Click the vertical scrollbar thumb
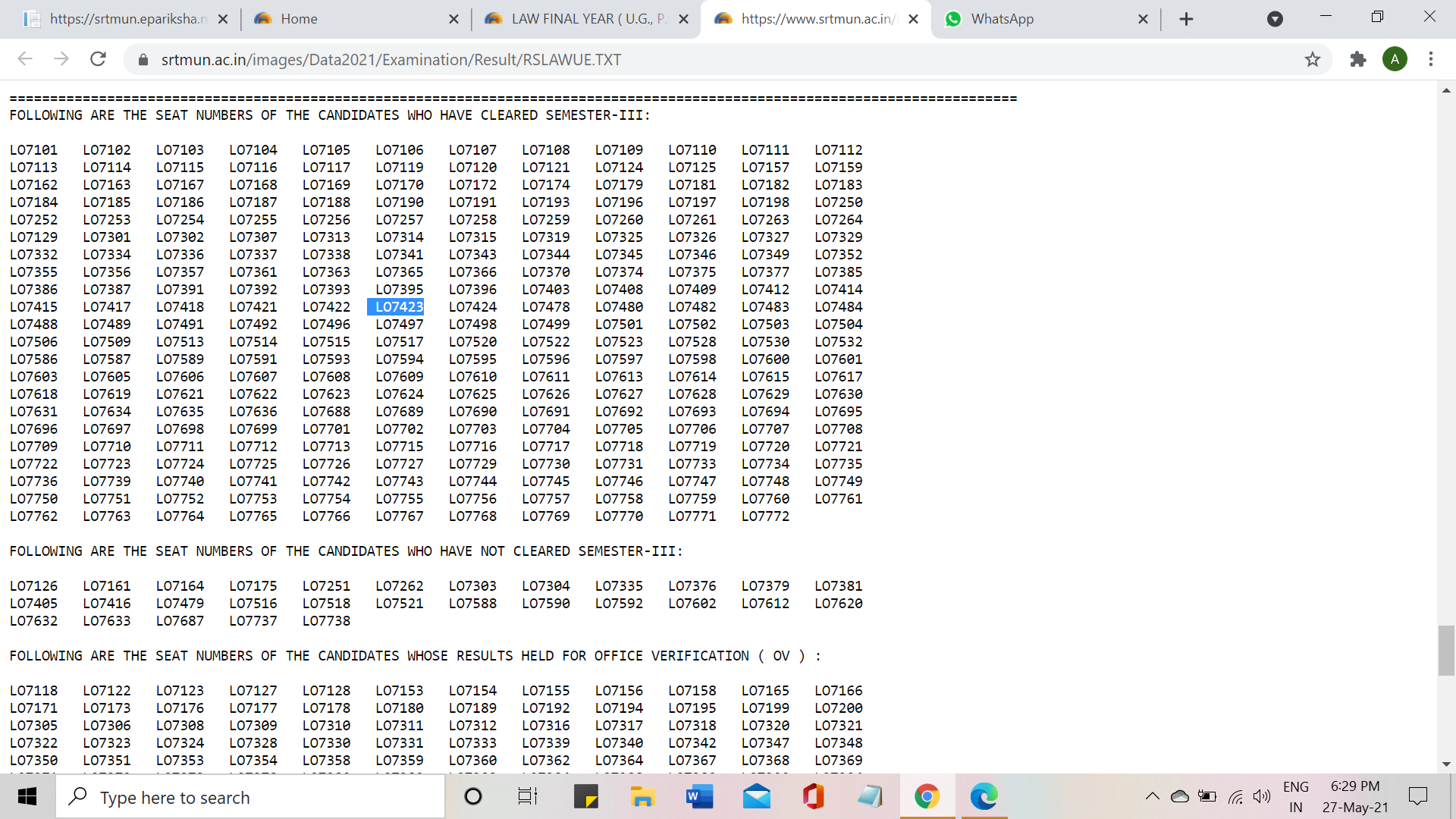The height and width of the screenshot is (819, 1456). tap(1446, 650)
